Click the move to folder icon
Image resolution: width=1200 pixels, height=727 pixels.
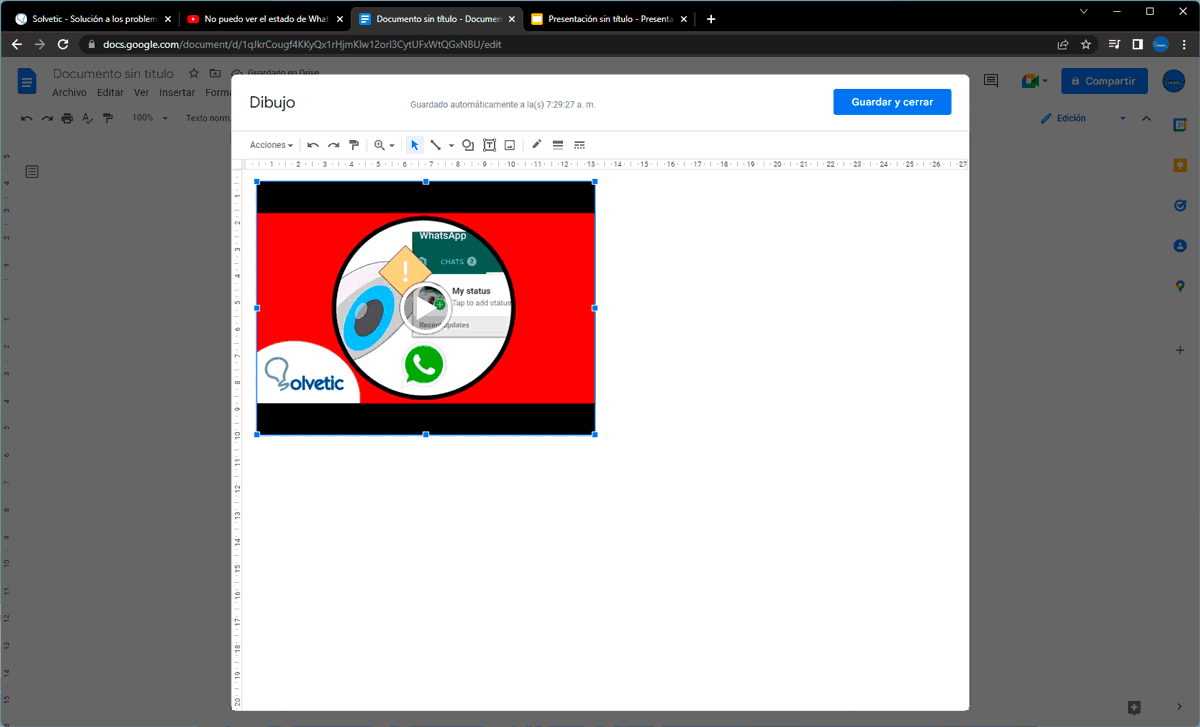(x=215, y=73)
